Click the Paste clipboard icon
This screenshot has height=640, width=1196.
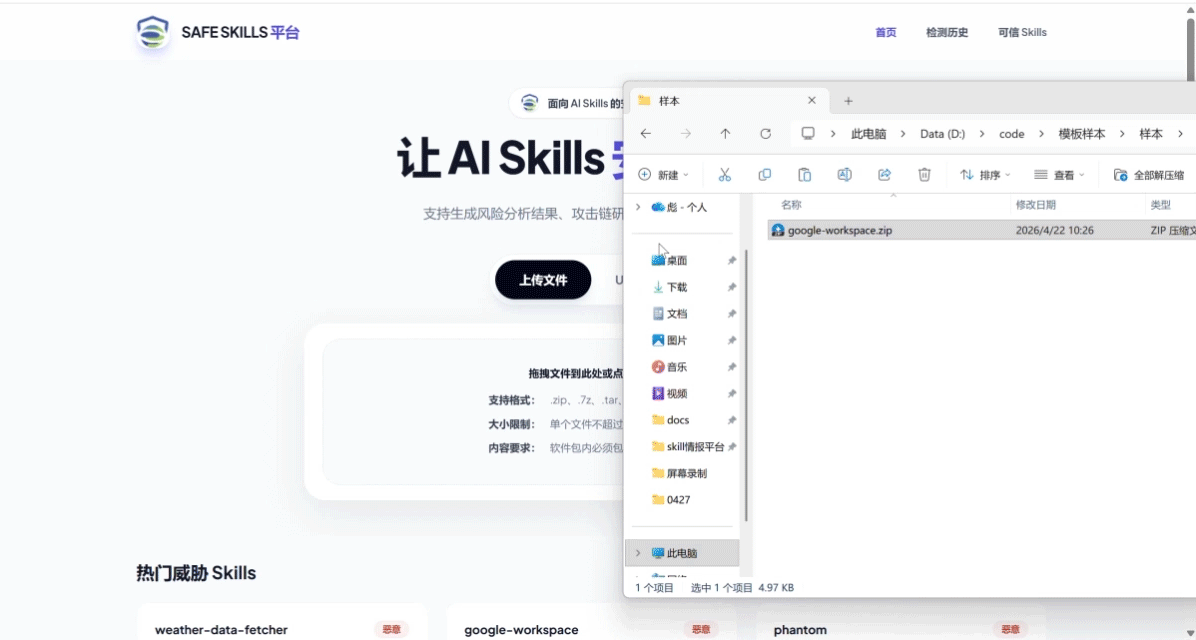804,175
